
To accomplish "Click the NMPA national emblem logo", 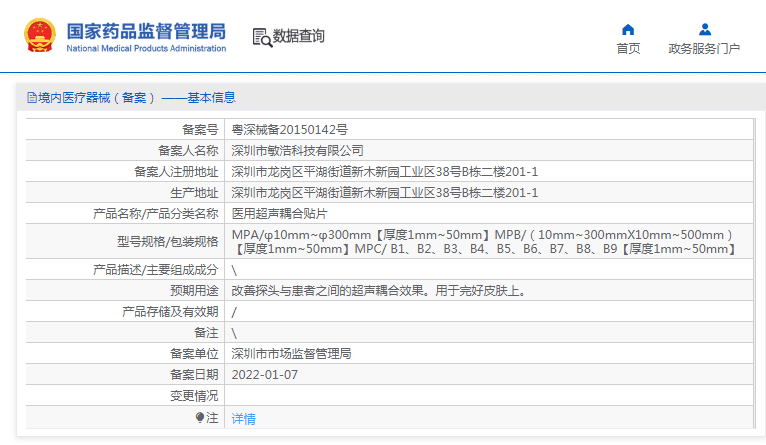I will point(40,36).
